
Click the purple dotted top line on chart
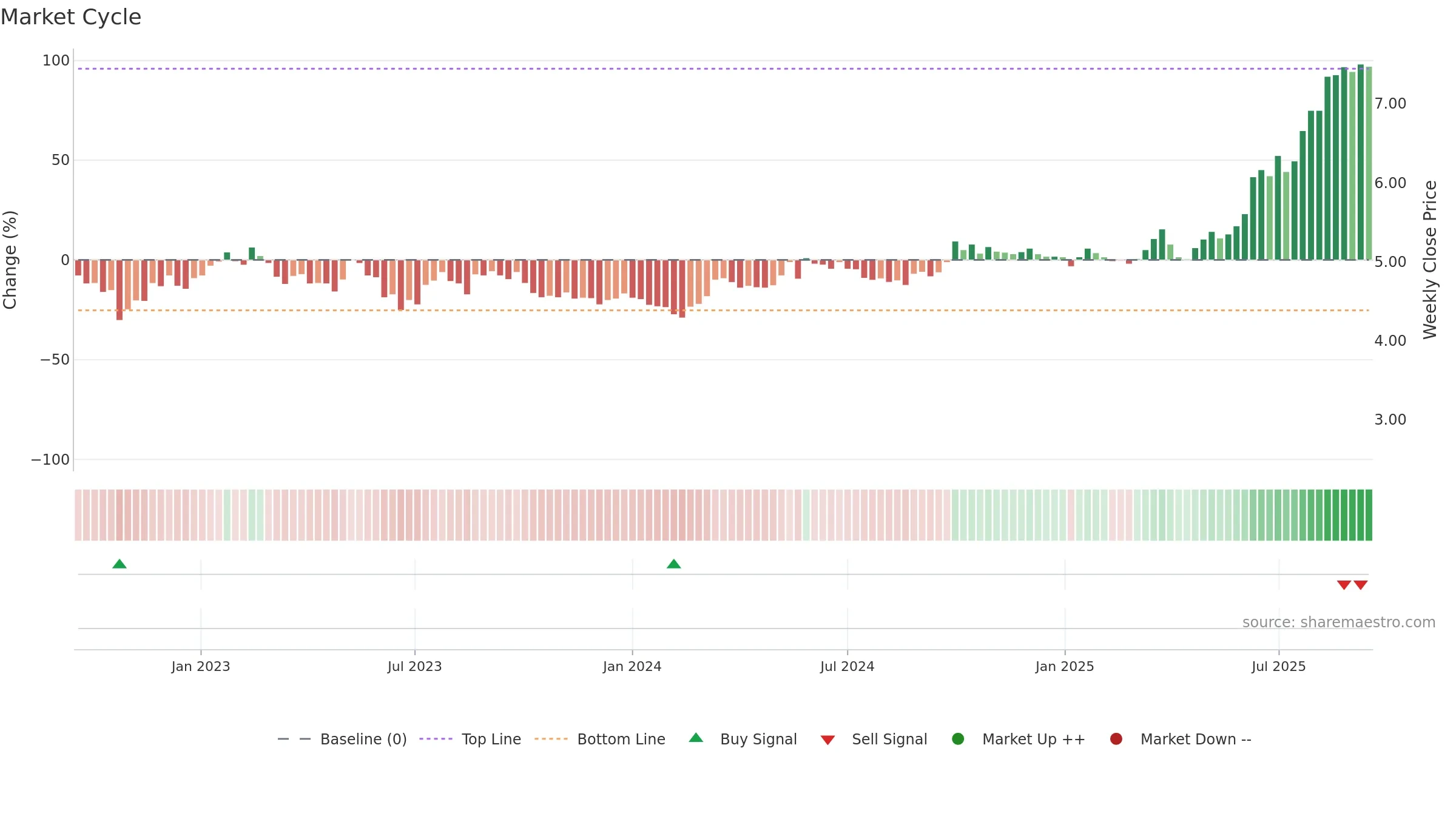click(722, 69)
